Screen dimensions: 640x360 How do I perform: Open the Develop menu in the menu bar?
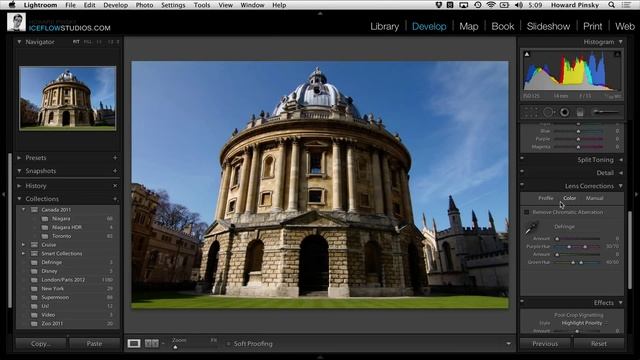116,5
